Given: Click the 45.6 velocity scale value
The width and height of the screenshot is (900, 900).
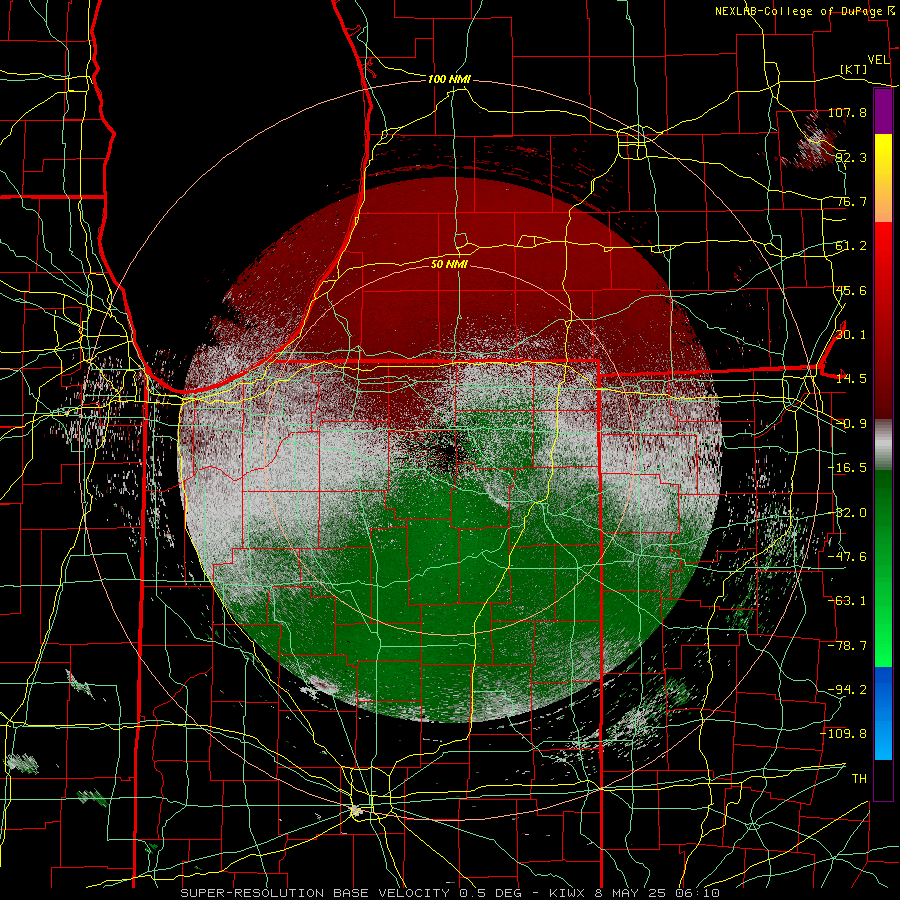Looking at the screenshot, I should pos(851,290).
